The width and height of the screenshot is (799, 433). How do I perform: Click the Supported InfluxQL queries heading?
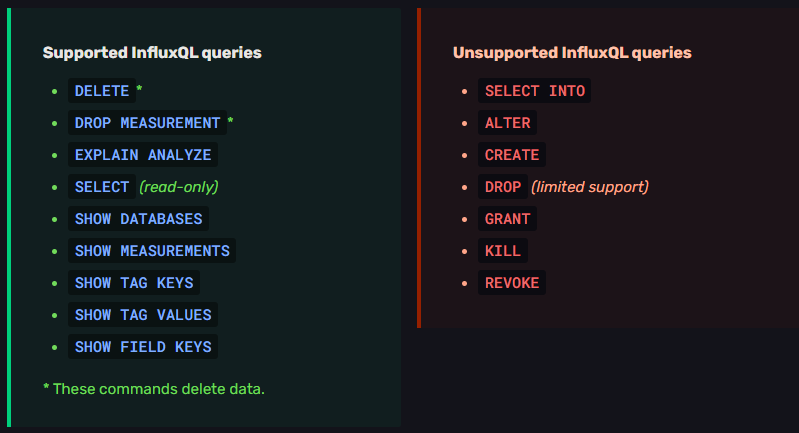(152, 52)
